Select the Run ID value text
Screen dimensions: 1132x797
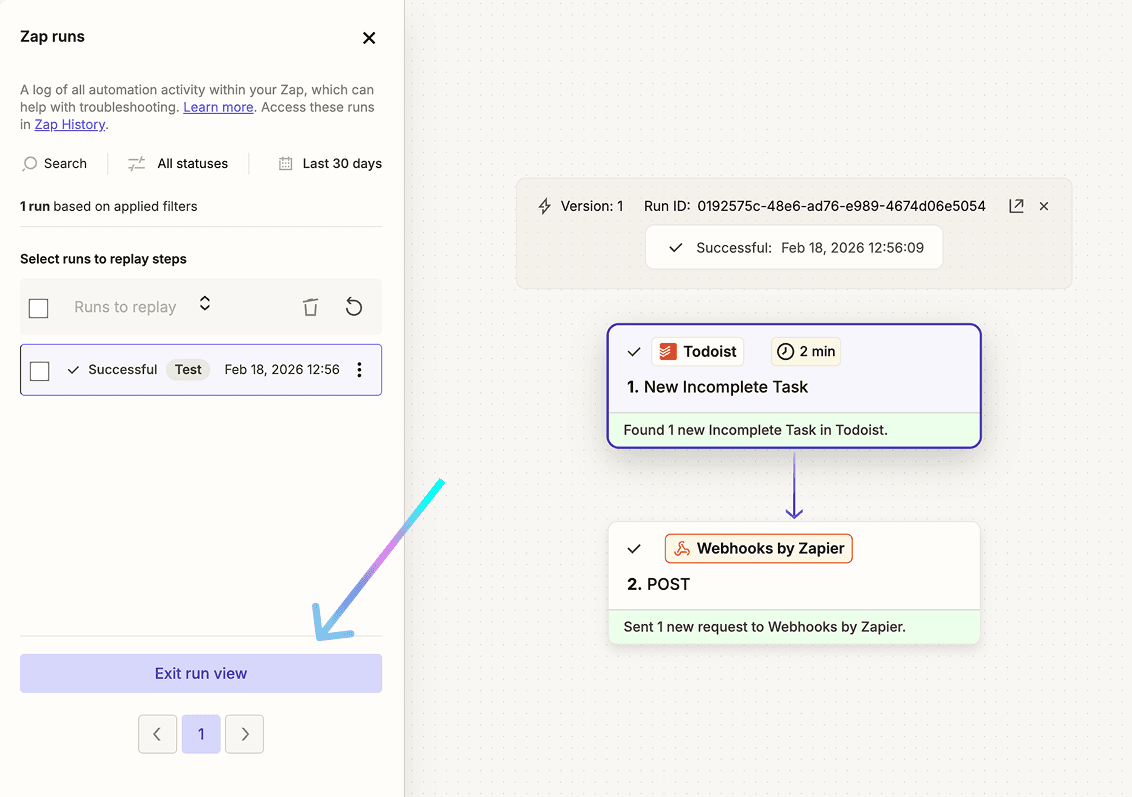click(x=841, y=206)
